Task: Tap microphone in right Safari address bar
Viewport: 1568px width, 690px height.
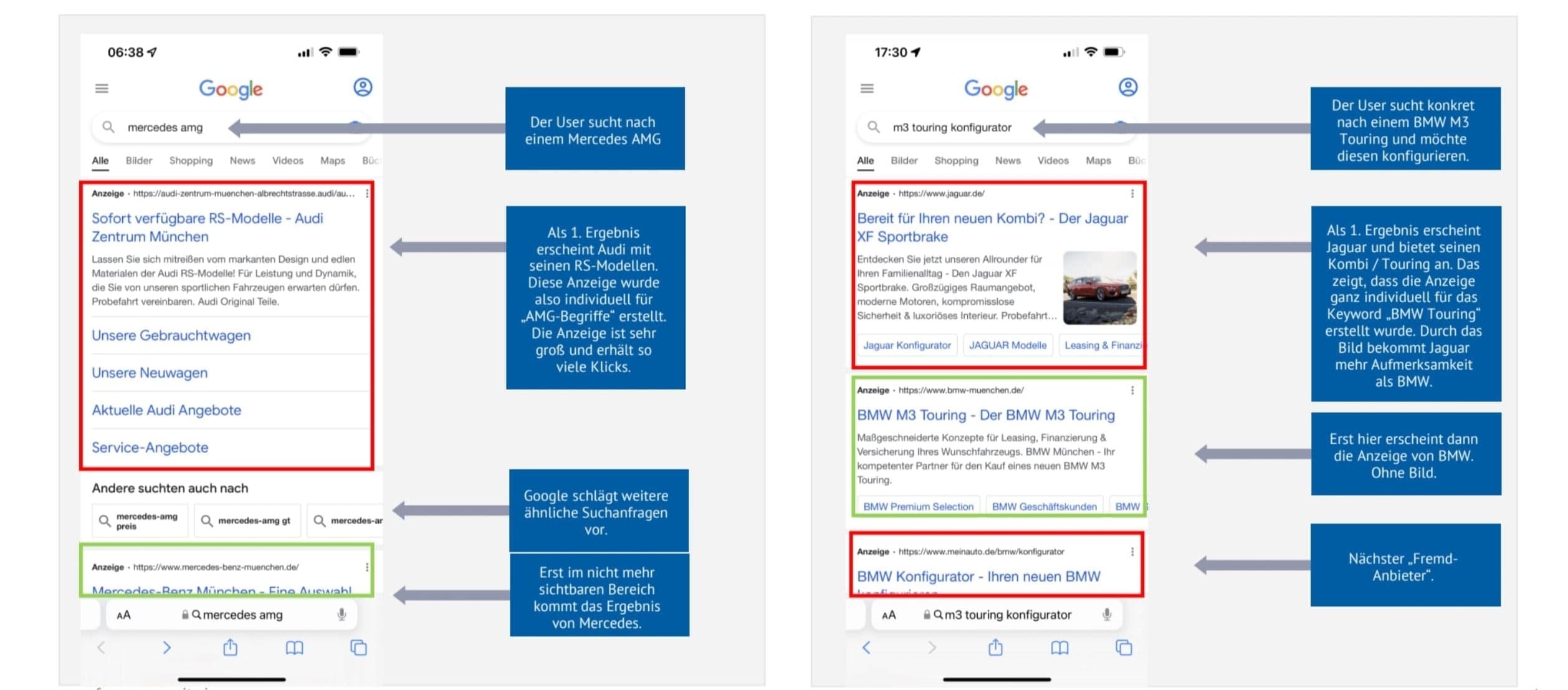Action: coord(1107,615)
